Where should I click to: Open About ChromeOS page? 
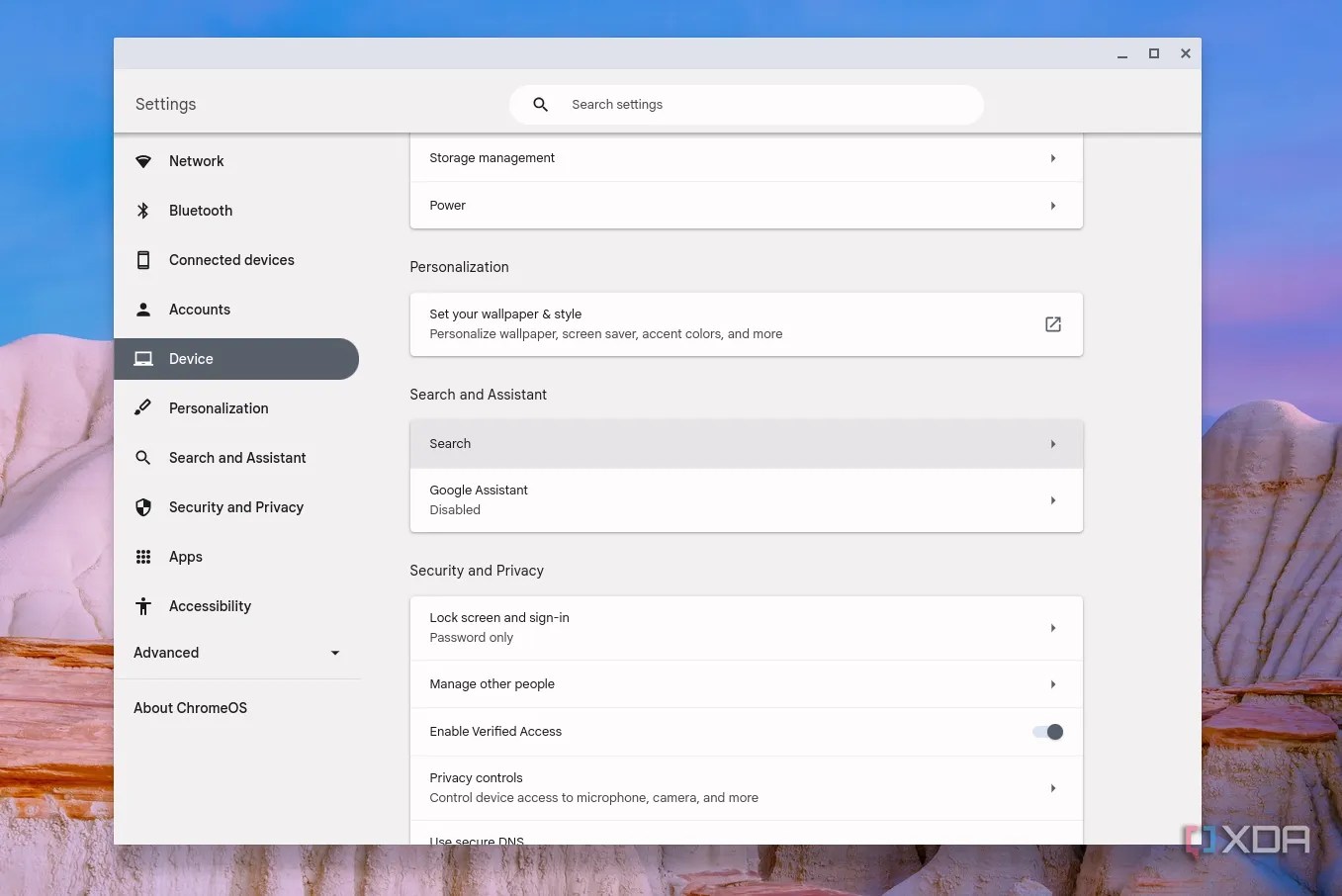[x=191, y=708]
